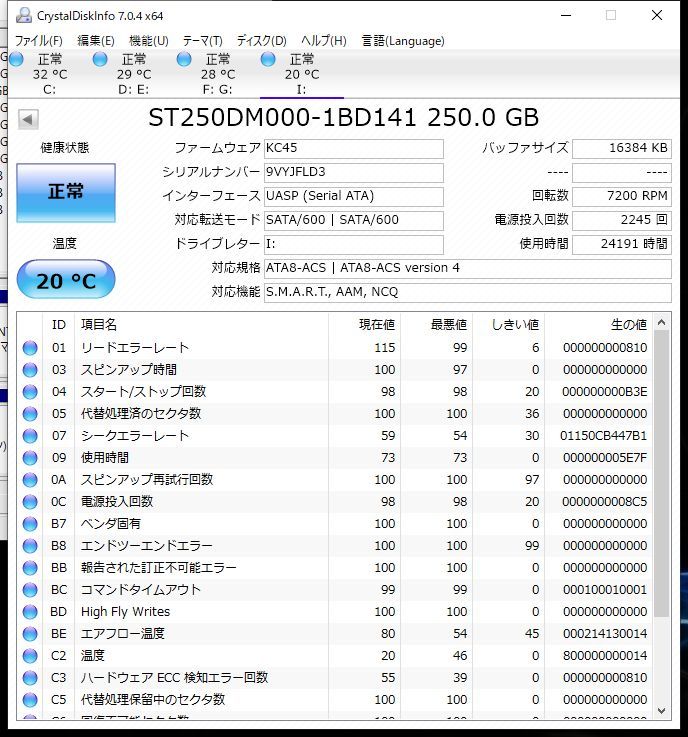
Task: Click the transfer mode field SATA/600
Action: (353, 220)
